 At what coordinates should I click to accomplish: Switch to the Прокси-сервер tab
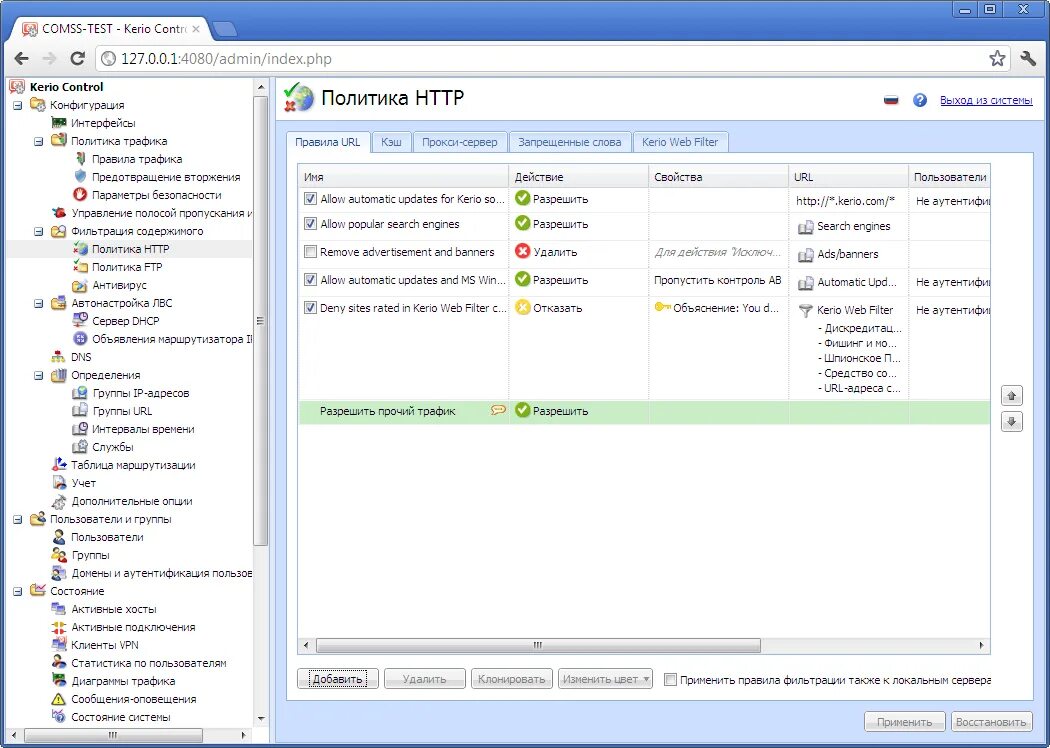[460, 142]
